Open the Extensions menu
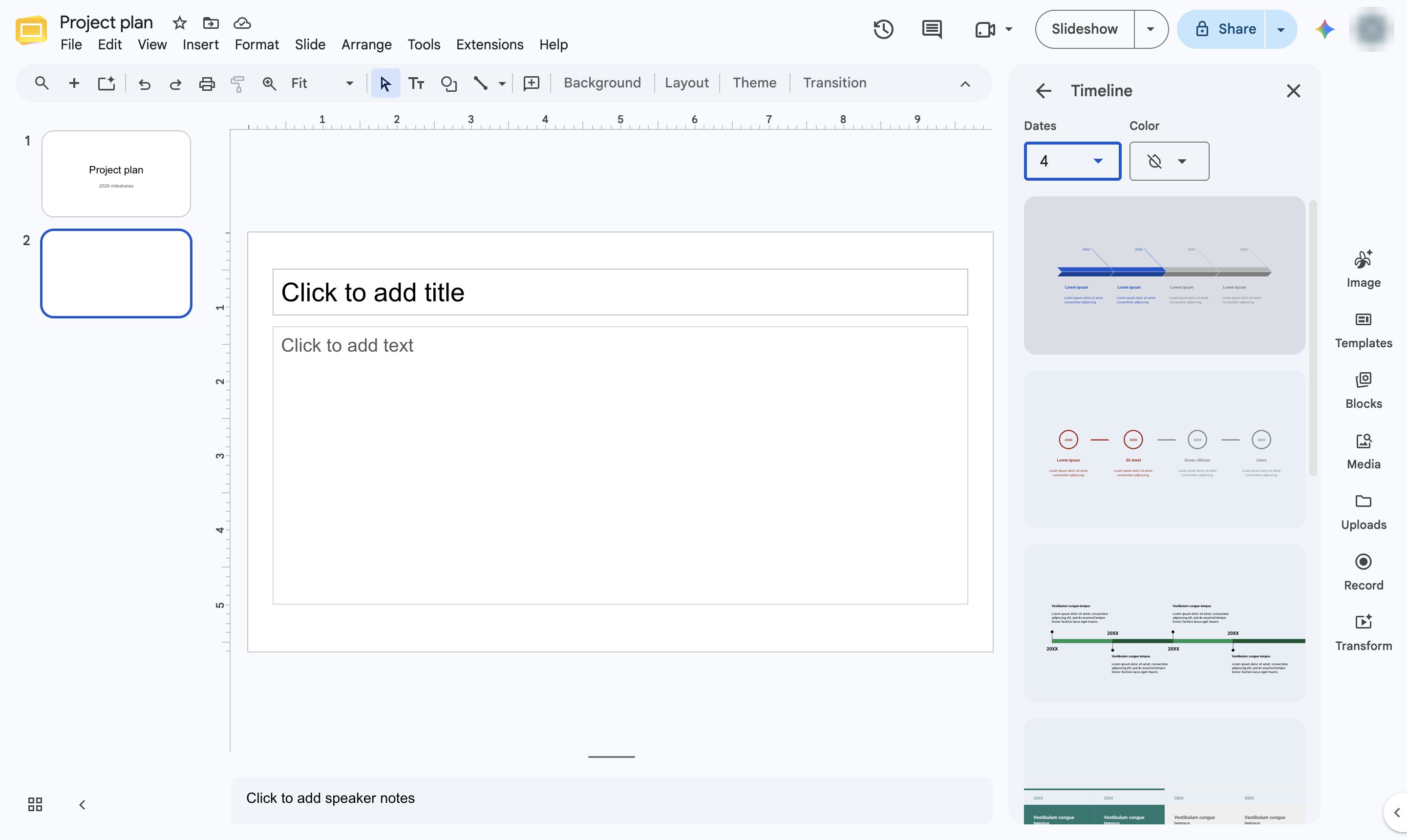Image resolution: width=1407 pixels, height=840 pixels. click(489, 44)
